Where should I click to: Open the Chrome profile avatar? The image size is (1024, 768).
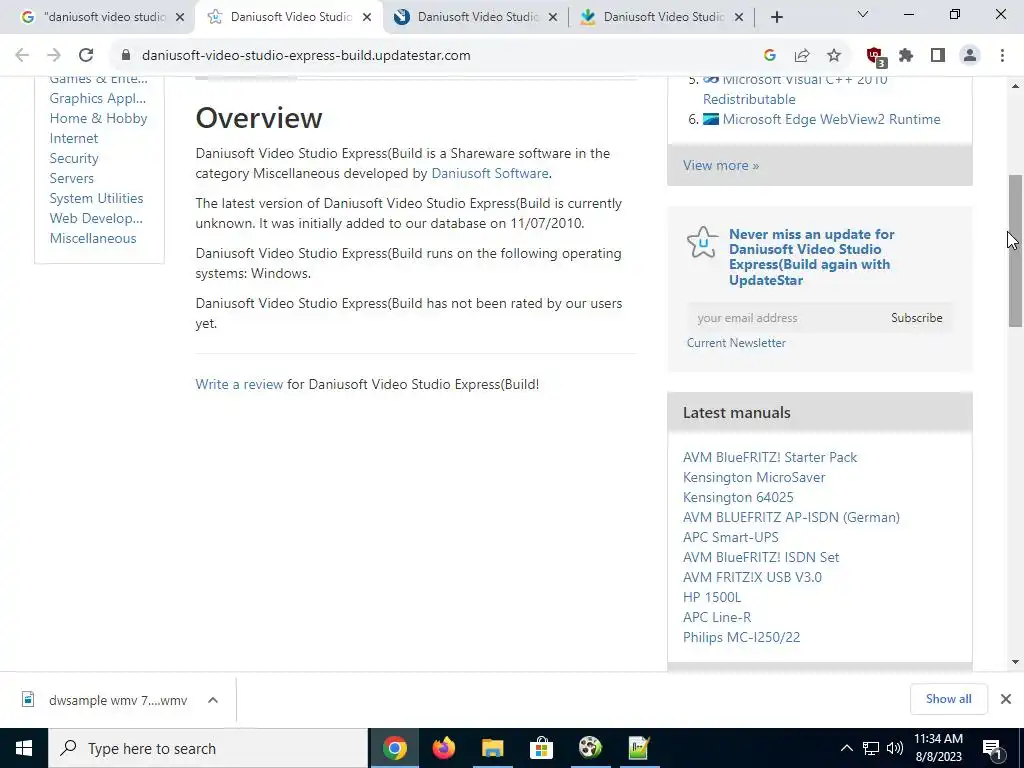970,56
